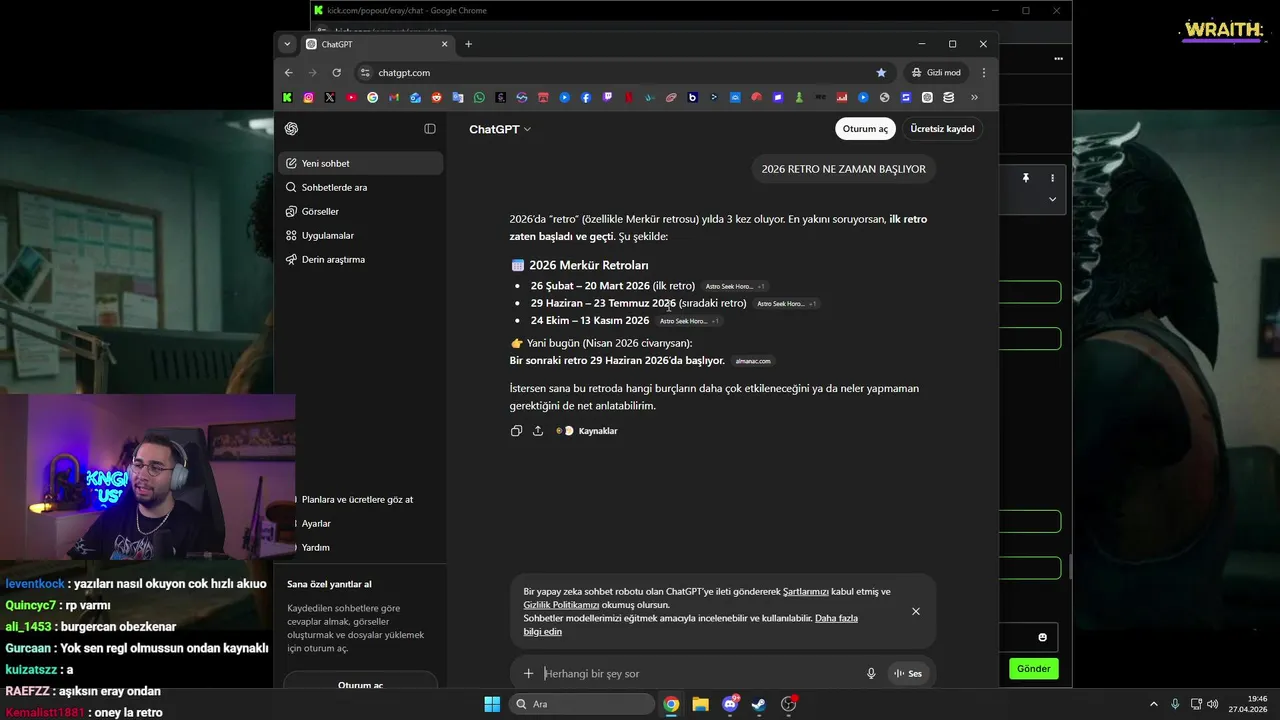Click the Oturum aç button at top
Viewport: 1280px width, 720px height.
[865, 129]
